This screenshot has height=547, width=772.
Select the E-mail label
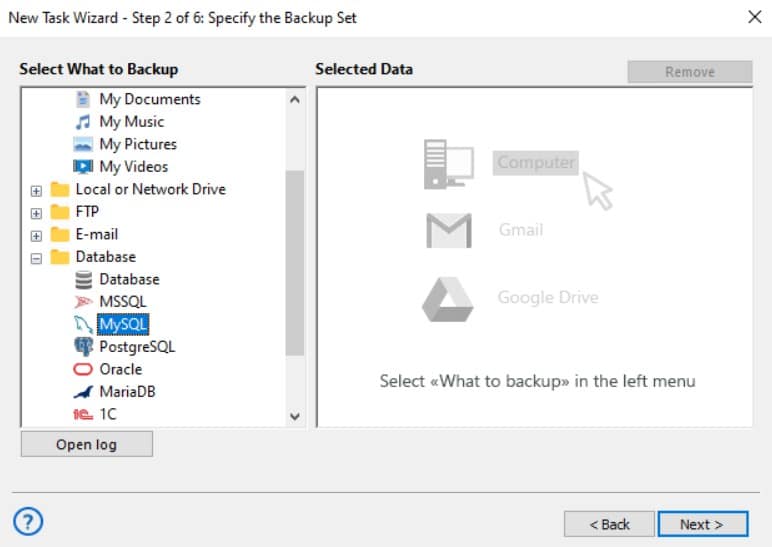[96, 234]
